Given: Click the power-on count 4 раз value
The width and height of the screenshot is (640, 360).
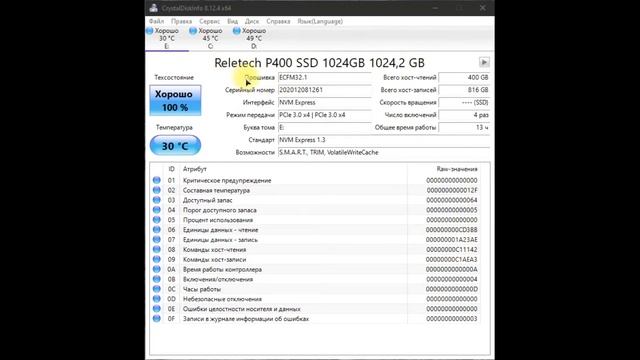Looking at the screenshot, I should (464, 115).
